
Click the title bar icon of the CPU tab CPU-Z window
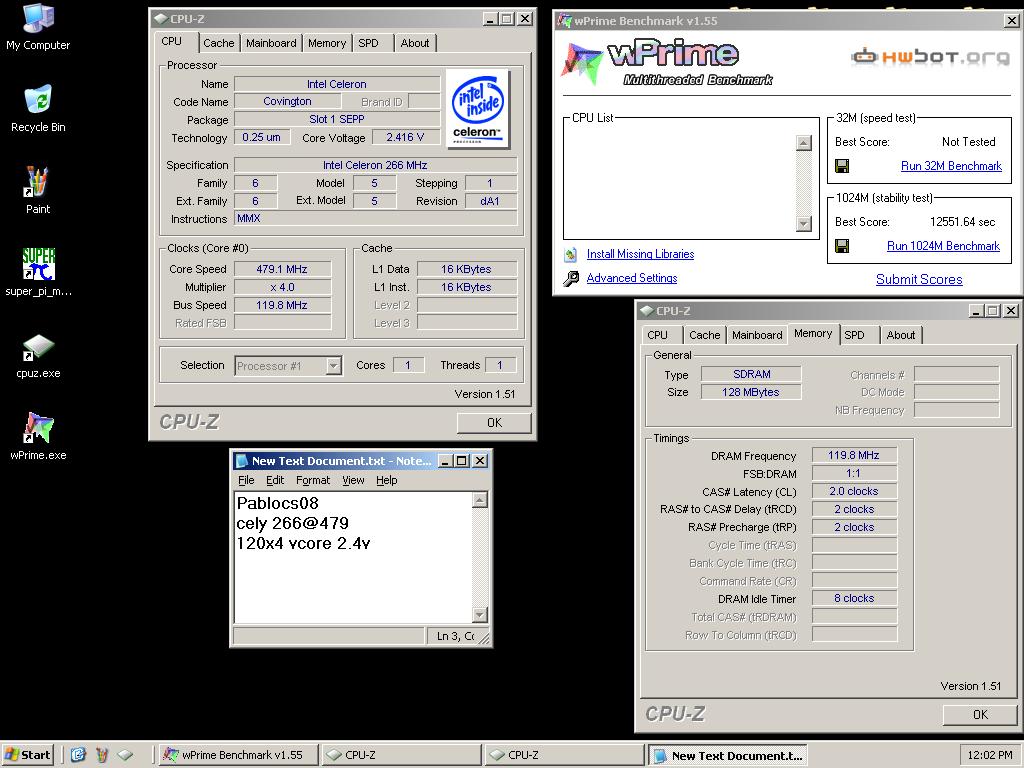pyautogui.click(x=161, y=19)
